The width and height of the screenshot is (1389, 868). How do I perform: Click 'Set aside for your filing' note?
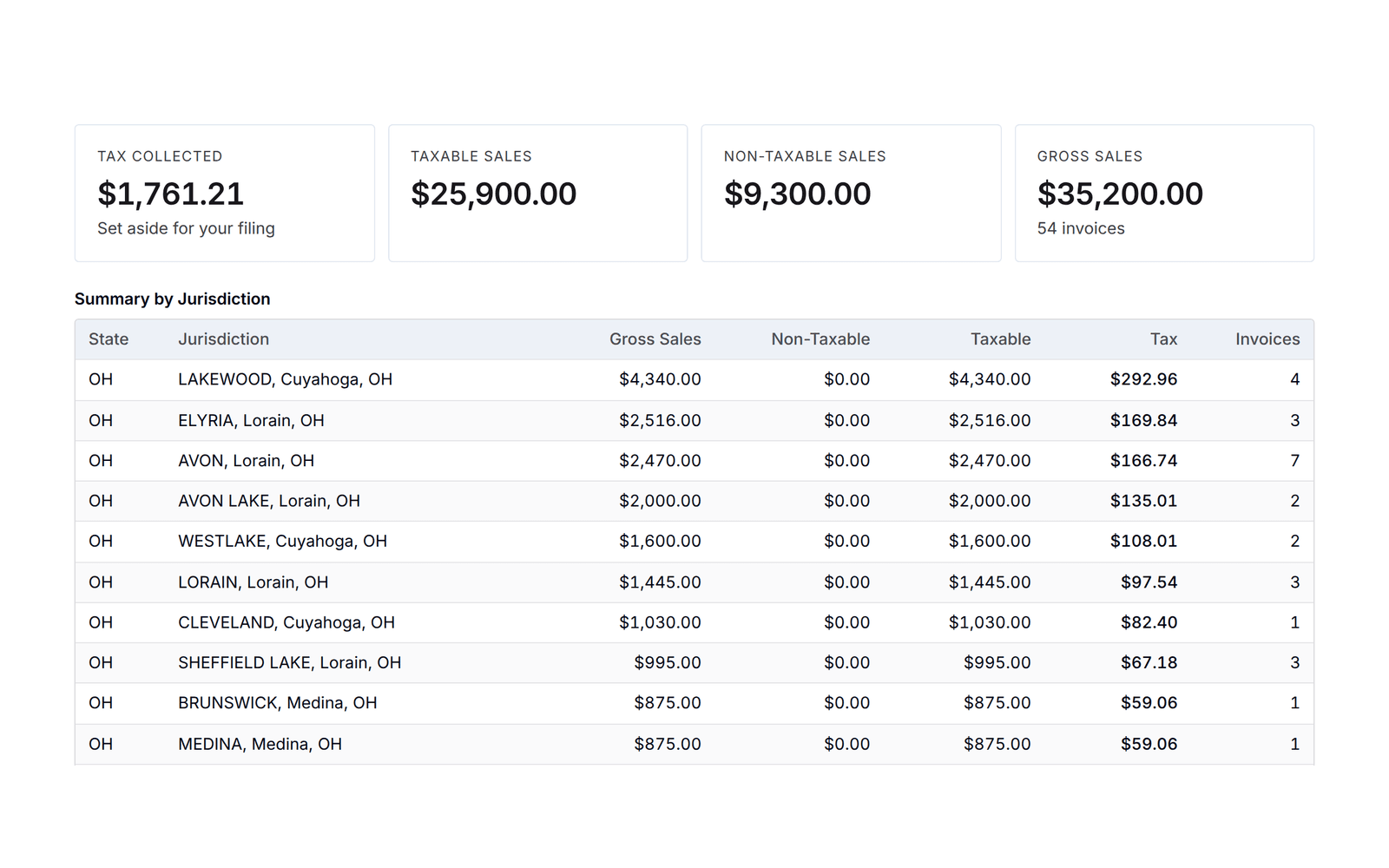click(186, 228)
